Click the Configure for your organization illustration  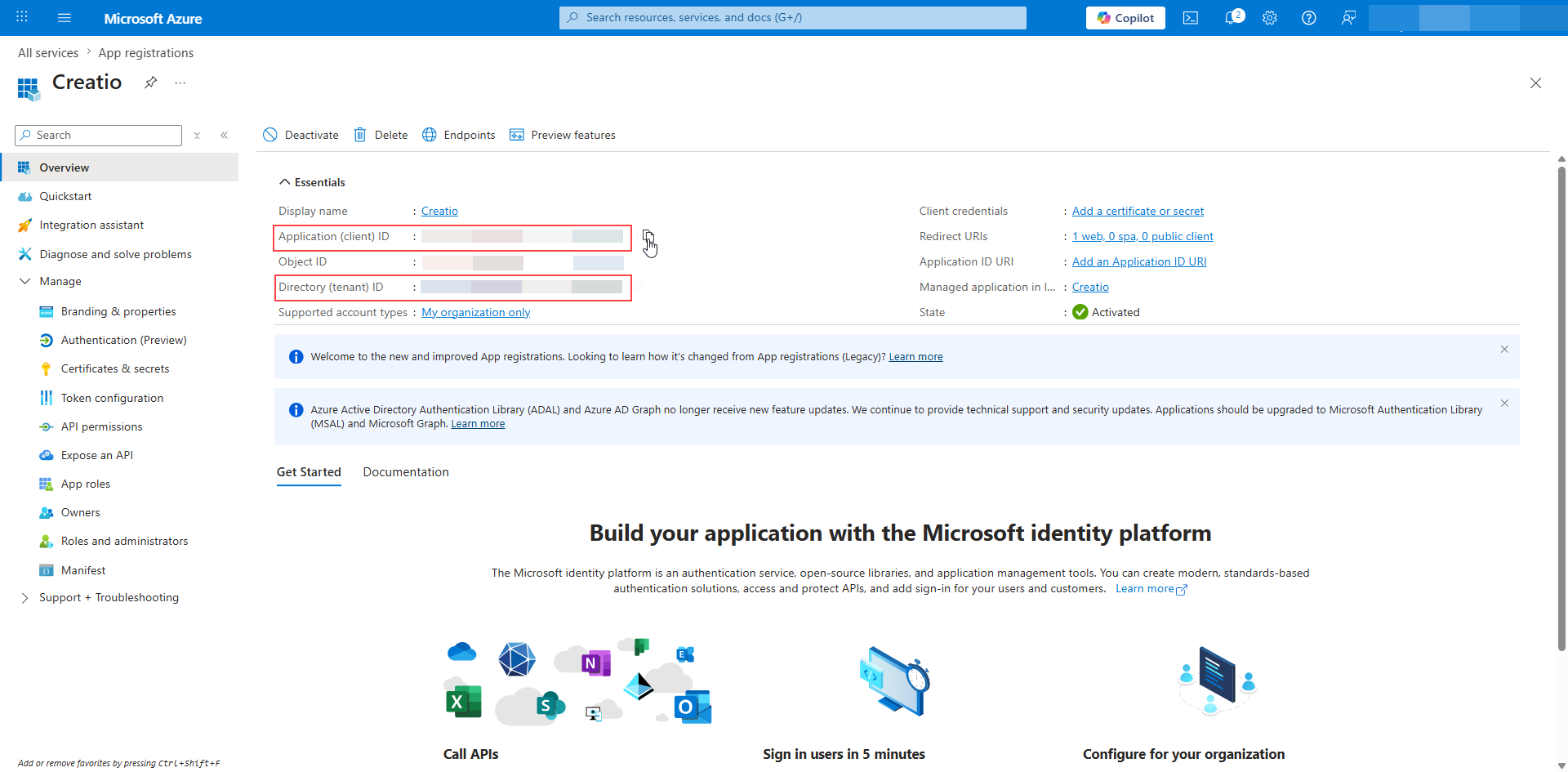click(x=1217, y=681)
